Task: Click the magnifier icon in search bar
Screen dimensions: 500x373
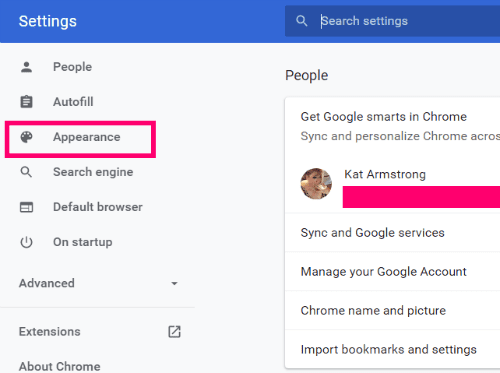Action: point(302,21)
